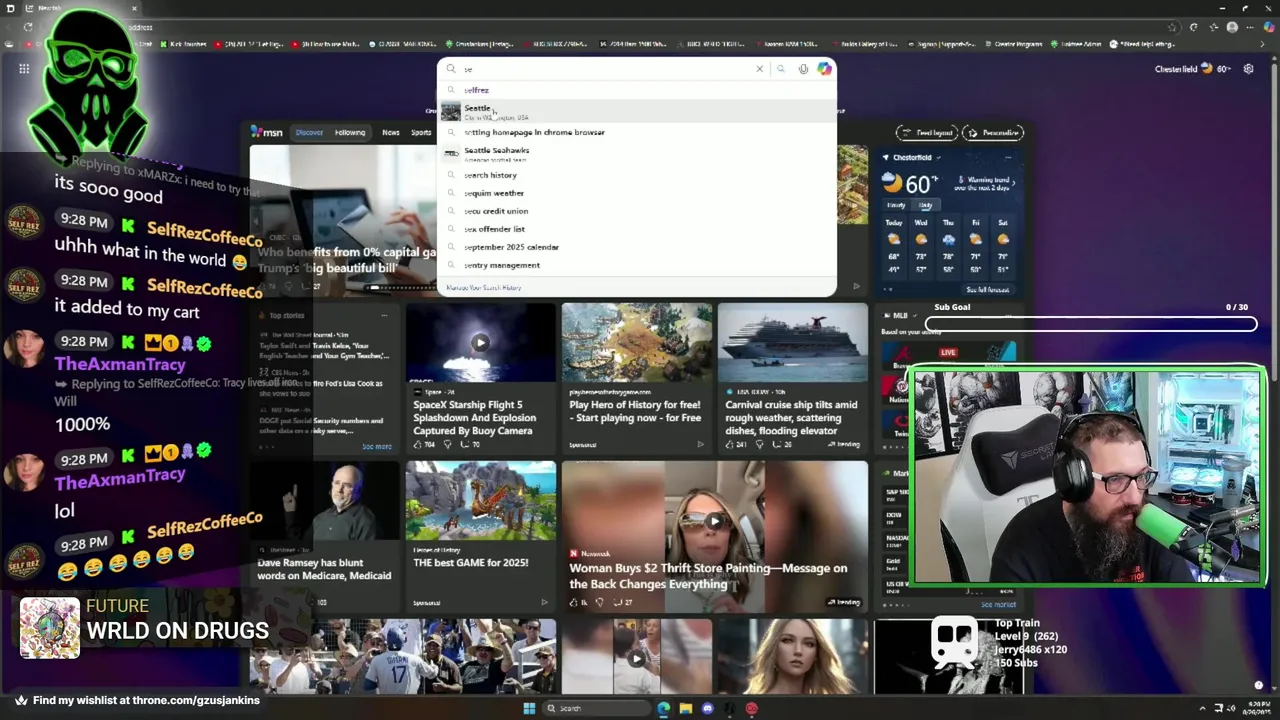Select Wednesday in the weather forecast
Viewport: 1280px width, 720px height.
921,246
